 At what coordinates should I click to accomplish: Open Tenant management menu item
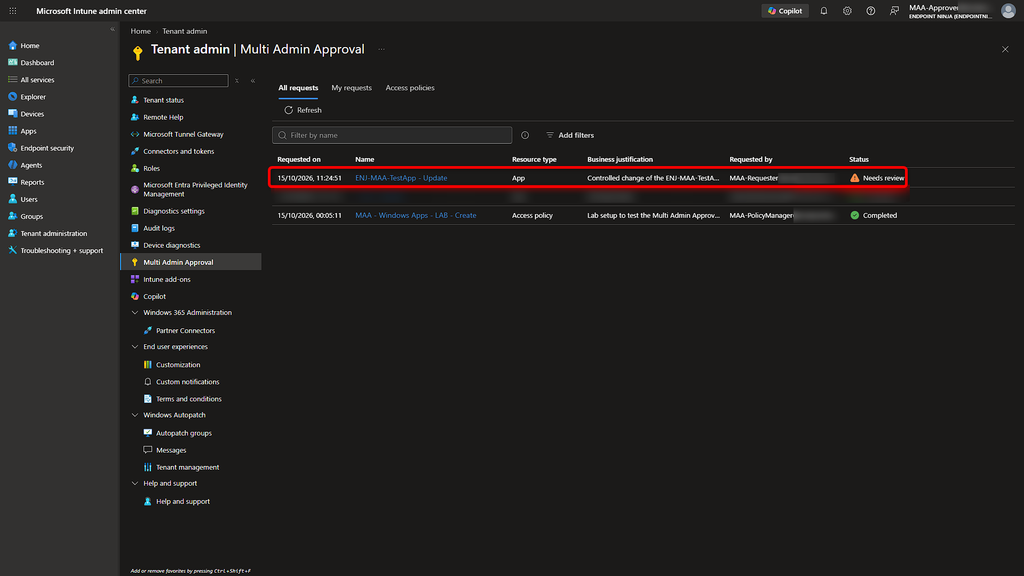pos(187,467)
